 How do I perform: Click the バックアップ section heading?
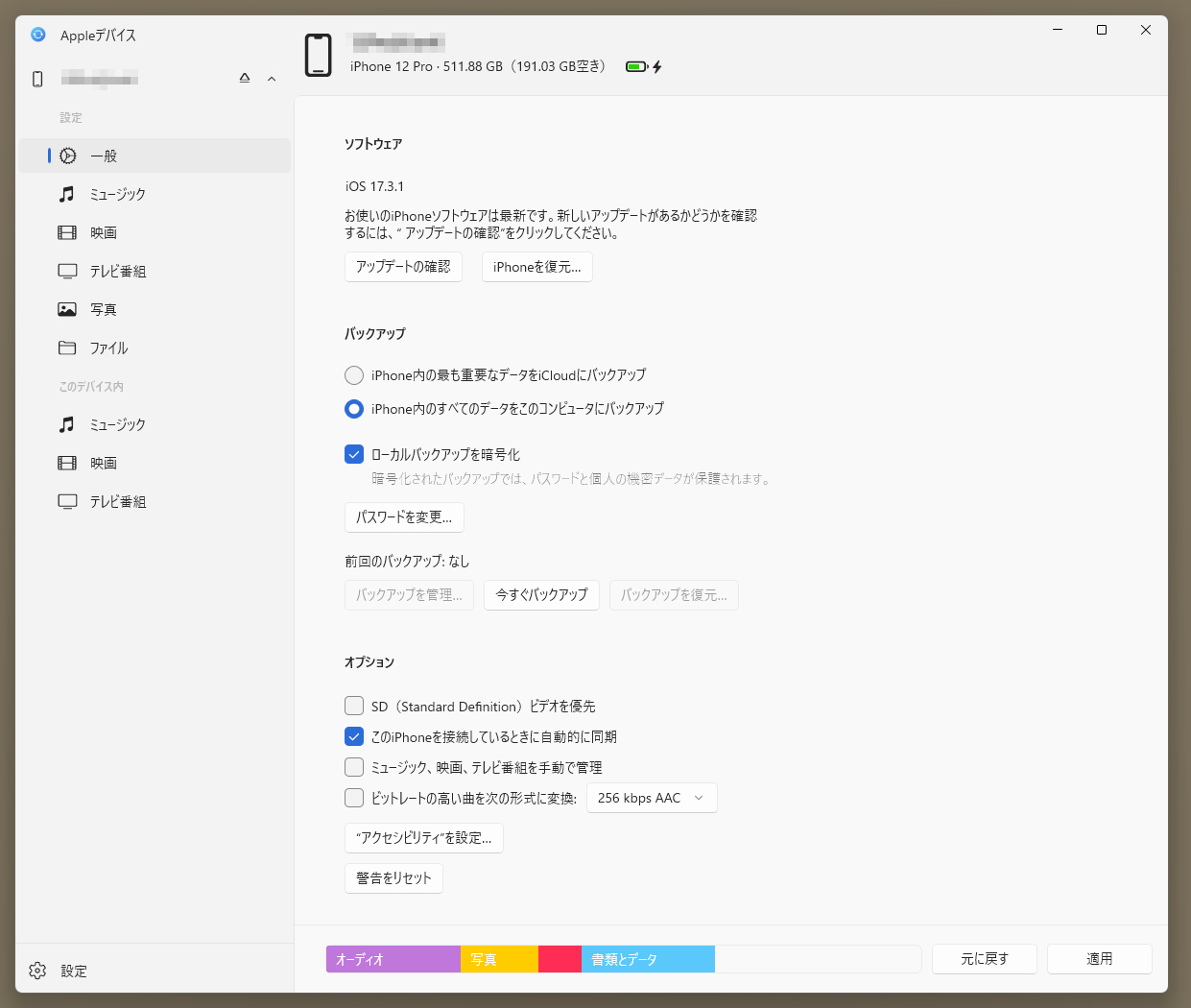(x=375, y=334)
